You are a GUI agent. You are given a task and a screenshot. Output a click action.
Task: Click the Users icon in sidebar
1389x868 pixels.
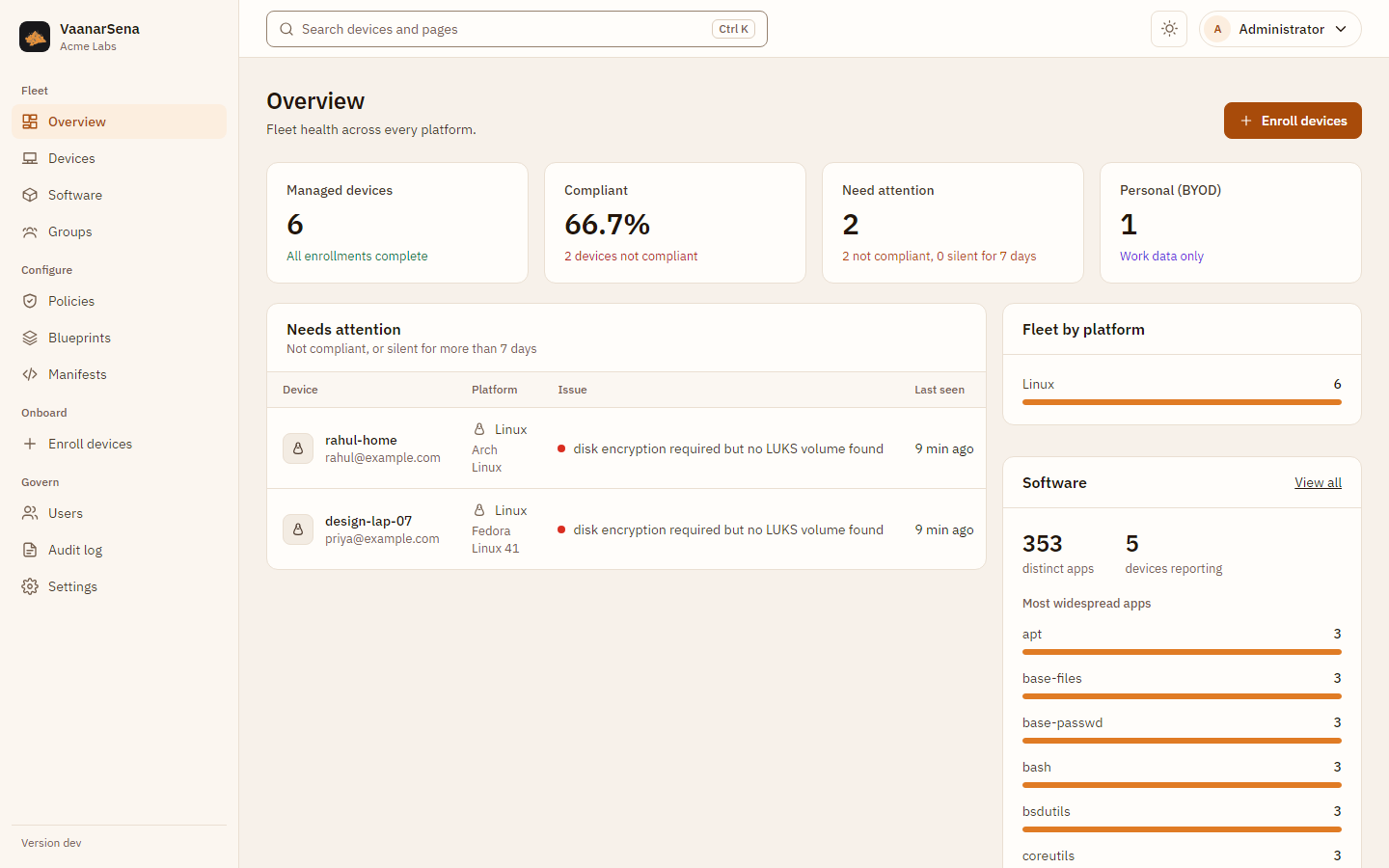pos(30,513)
